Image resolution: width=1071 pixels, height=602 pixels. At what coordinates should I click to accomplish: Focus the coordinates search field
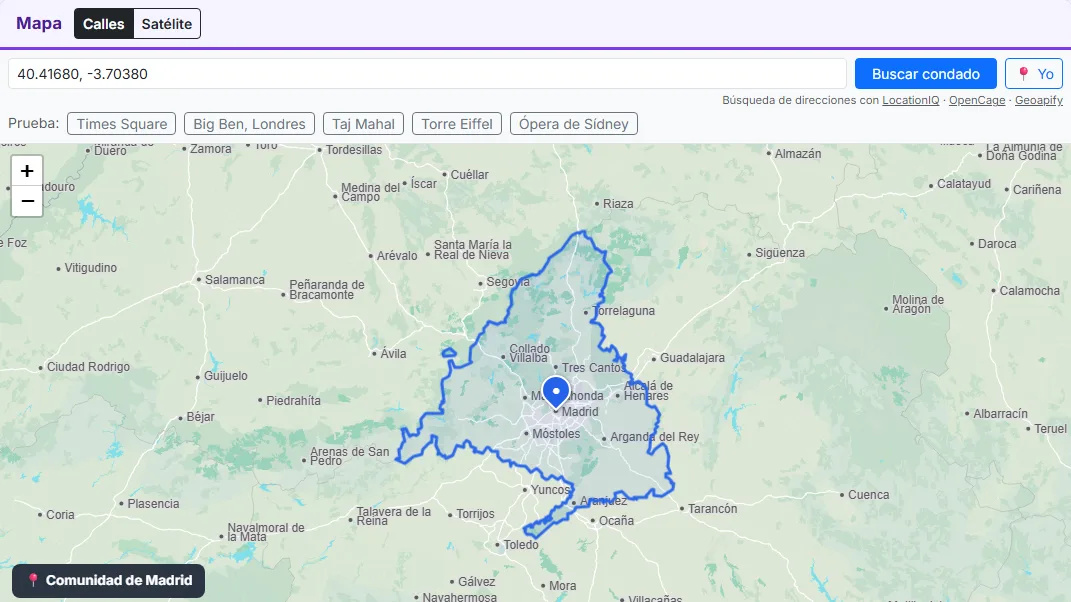pyautogui.click(x=428, y=74)
